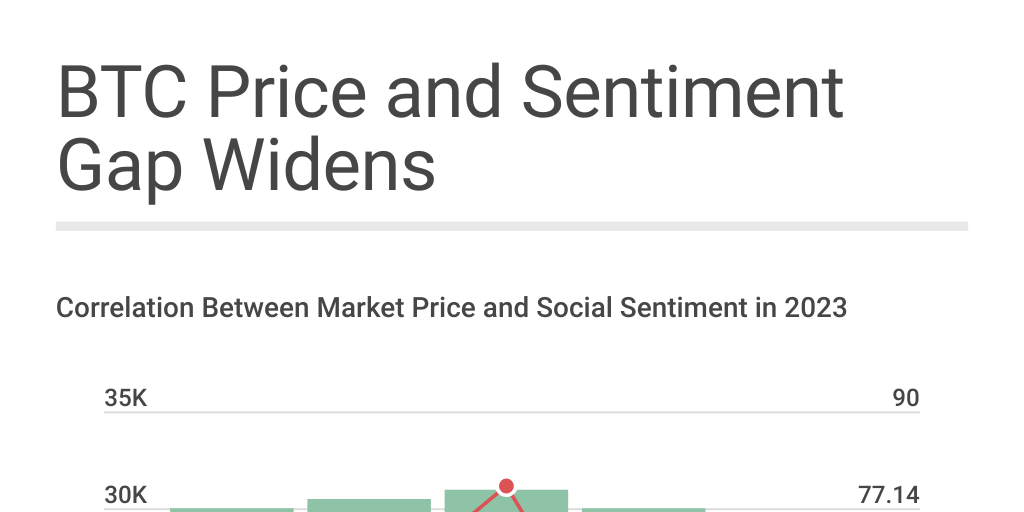Click the 35K left axis label

[126, 398]
